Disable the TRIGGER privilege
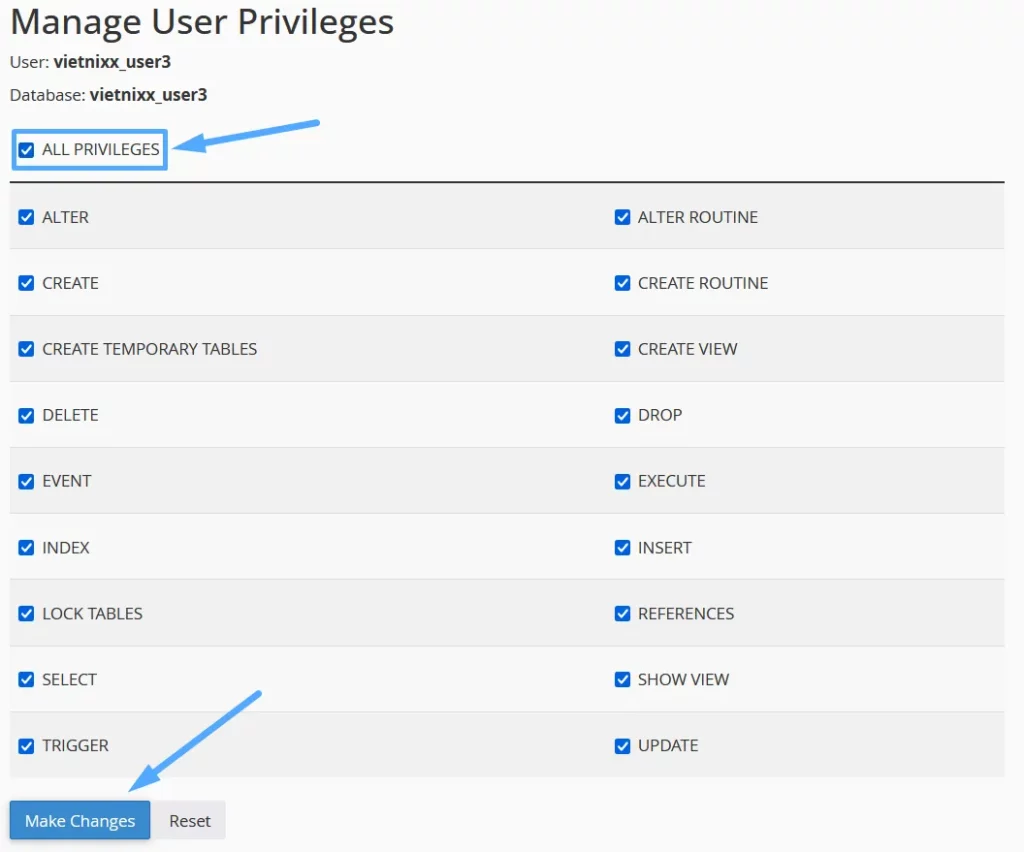Screen dimensions: 1024x852 point(26,745)
